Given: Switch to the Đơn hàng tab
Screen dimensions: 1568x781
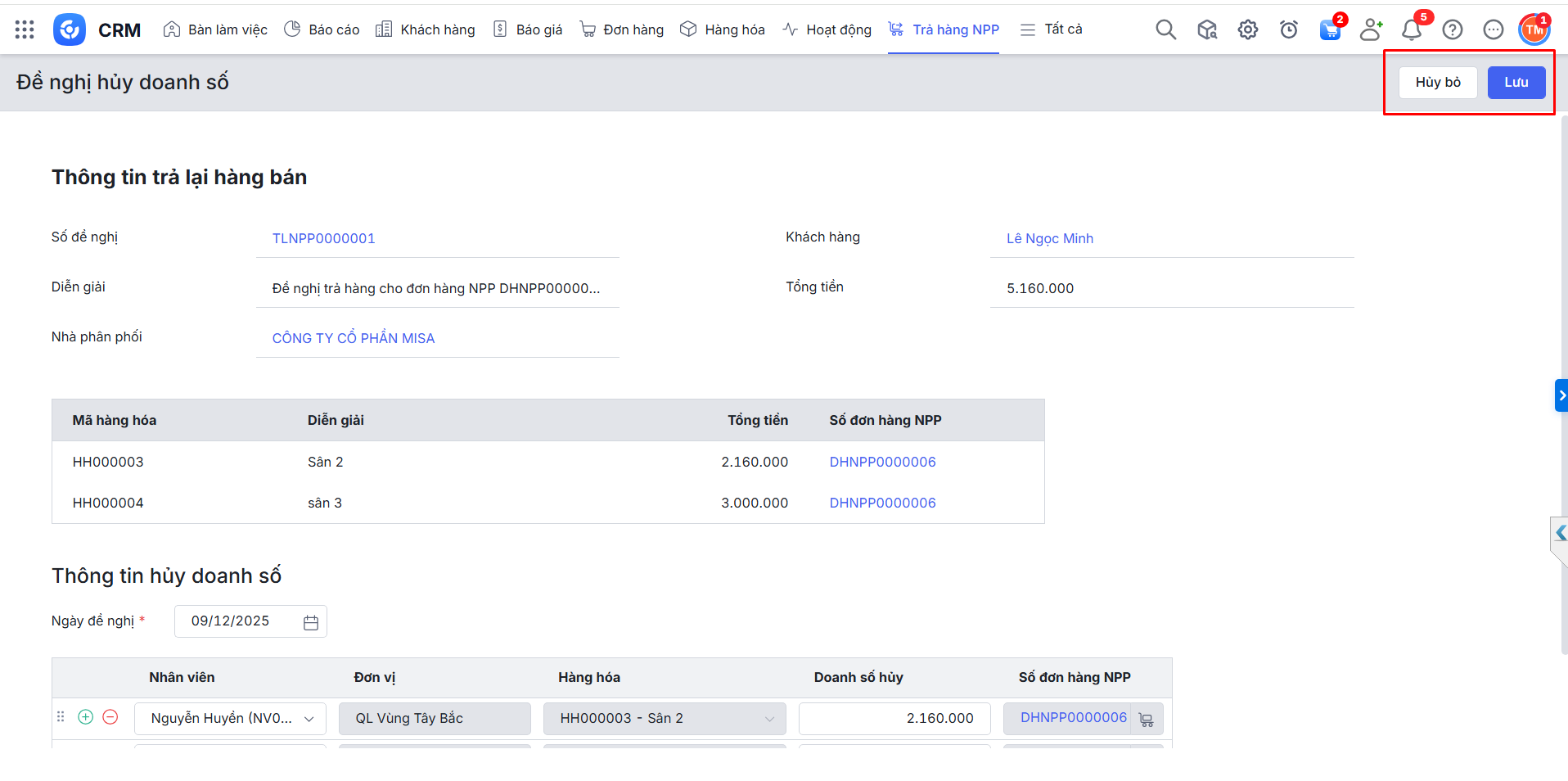Looking at the screenshot, I should click(622, 29).
